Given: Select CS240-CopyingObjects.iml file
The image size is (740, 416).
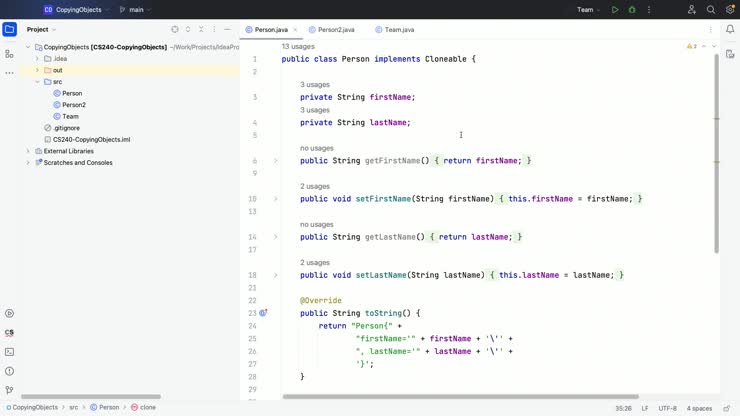Looking at the screenshot, I should 87,139.
